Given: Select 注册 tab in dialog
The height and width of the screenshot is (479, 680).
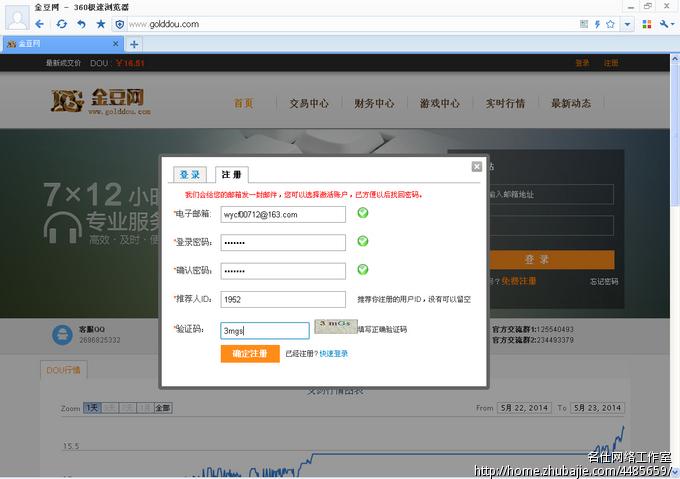Looking at the screenshot, I should (232, 175).
